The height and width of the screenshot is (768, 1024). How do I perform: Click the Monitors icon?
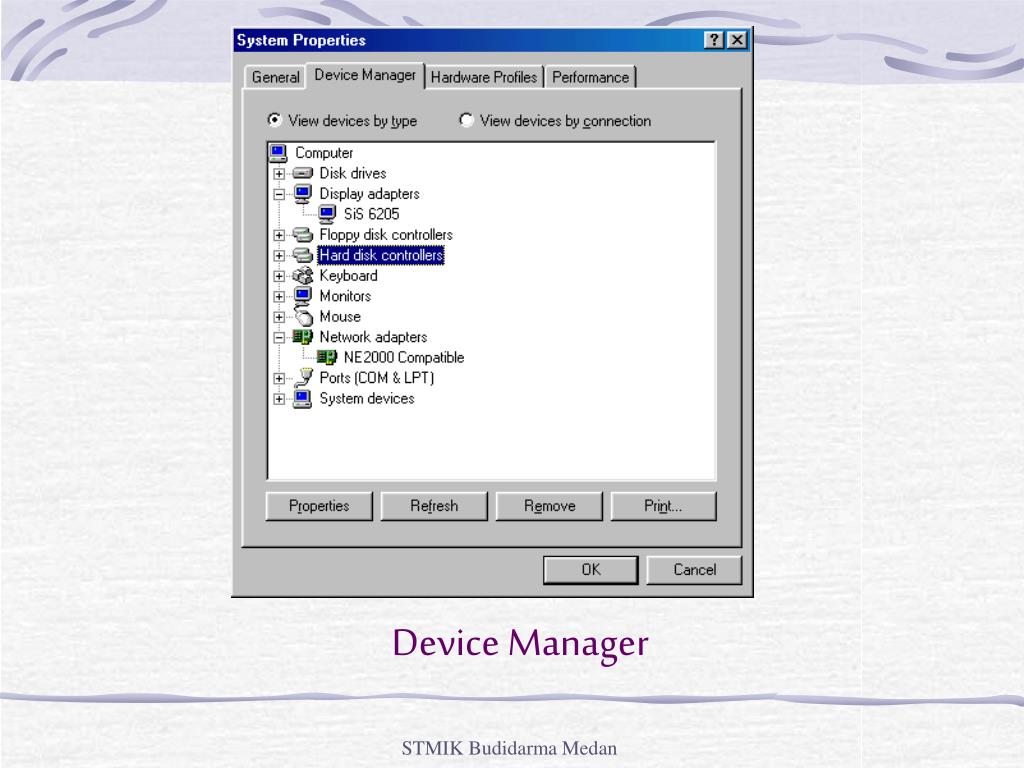[x=302, y=296]
